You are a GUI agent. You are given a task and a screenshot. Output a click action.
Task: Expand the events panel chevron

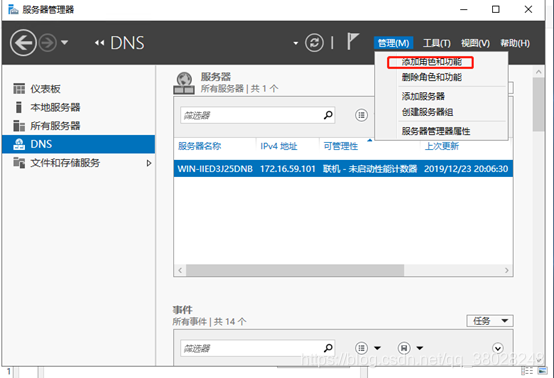[498, 348]
